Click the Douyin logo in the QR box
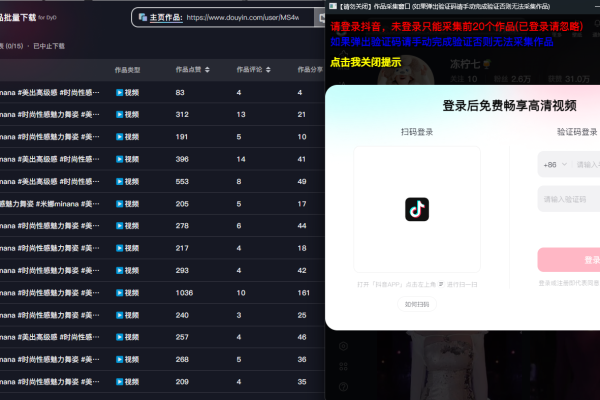 click(417, 209)
